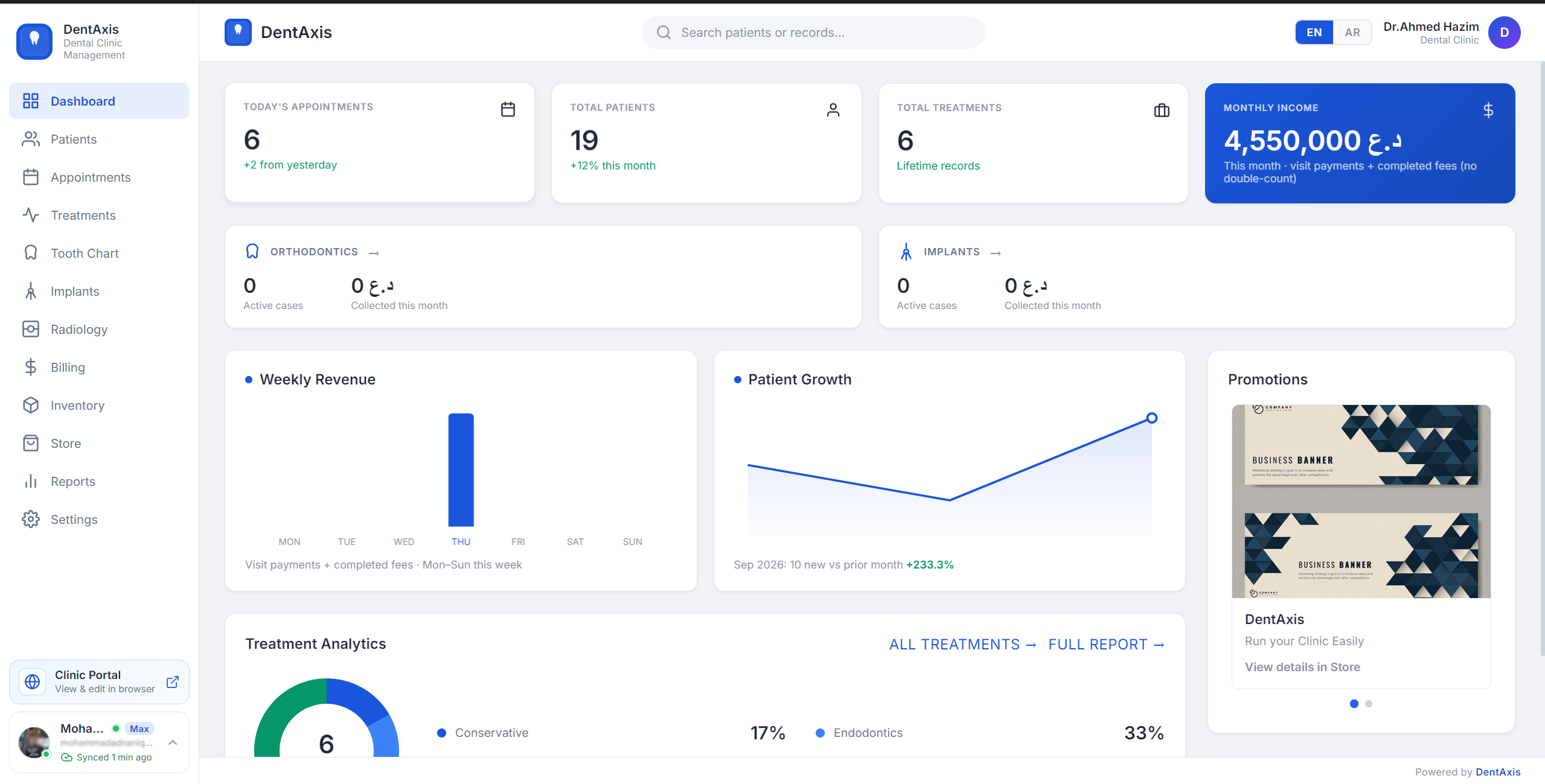Screen dimensions: 1545x784
Task: Click the Billing dollar icon in sidebar
Action: pos(31,367)
